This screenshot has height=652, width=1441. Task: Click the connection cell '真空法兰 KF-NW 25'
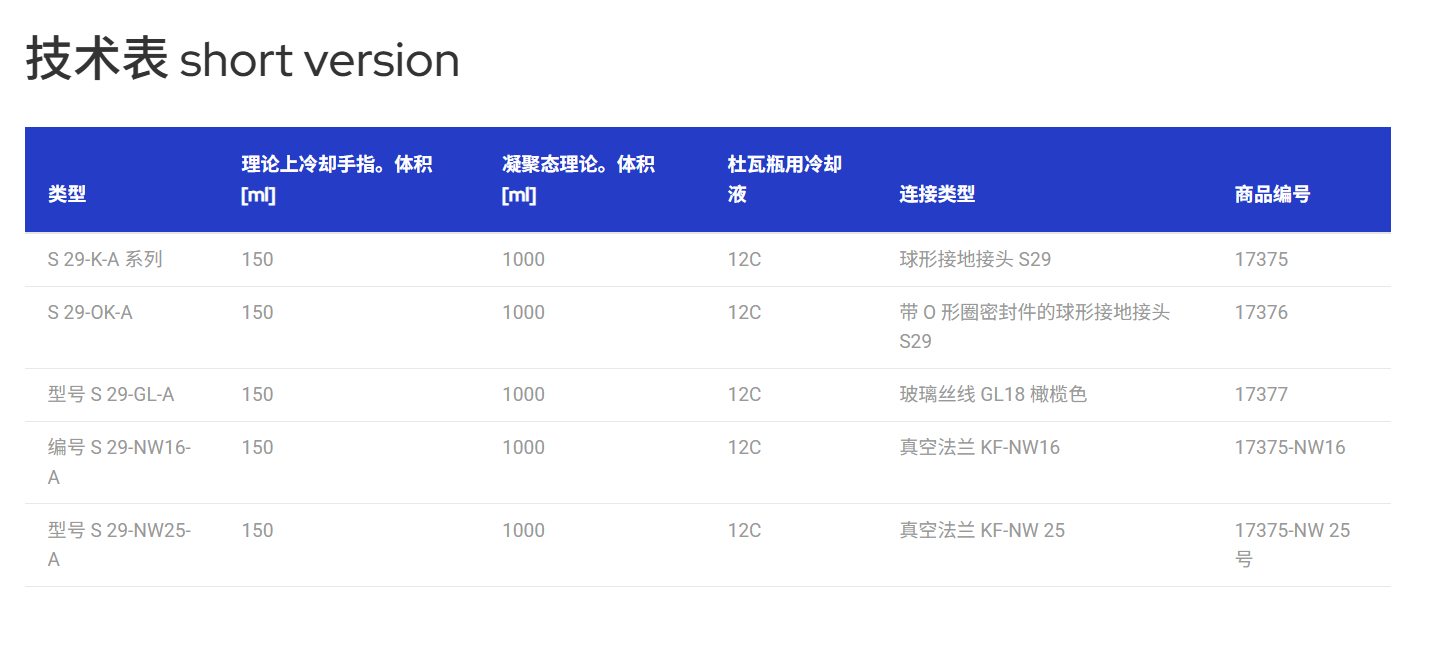pos(982,531)
